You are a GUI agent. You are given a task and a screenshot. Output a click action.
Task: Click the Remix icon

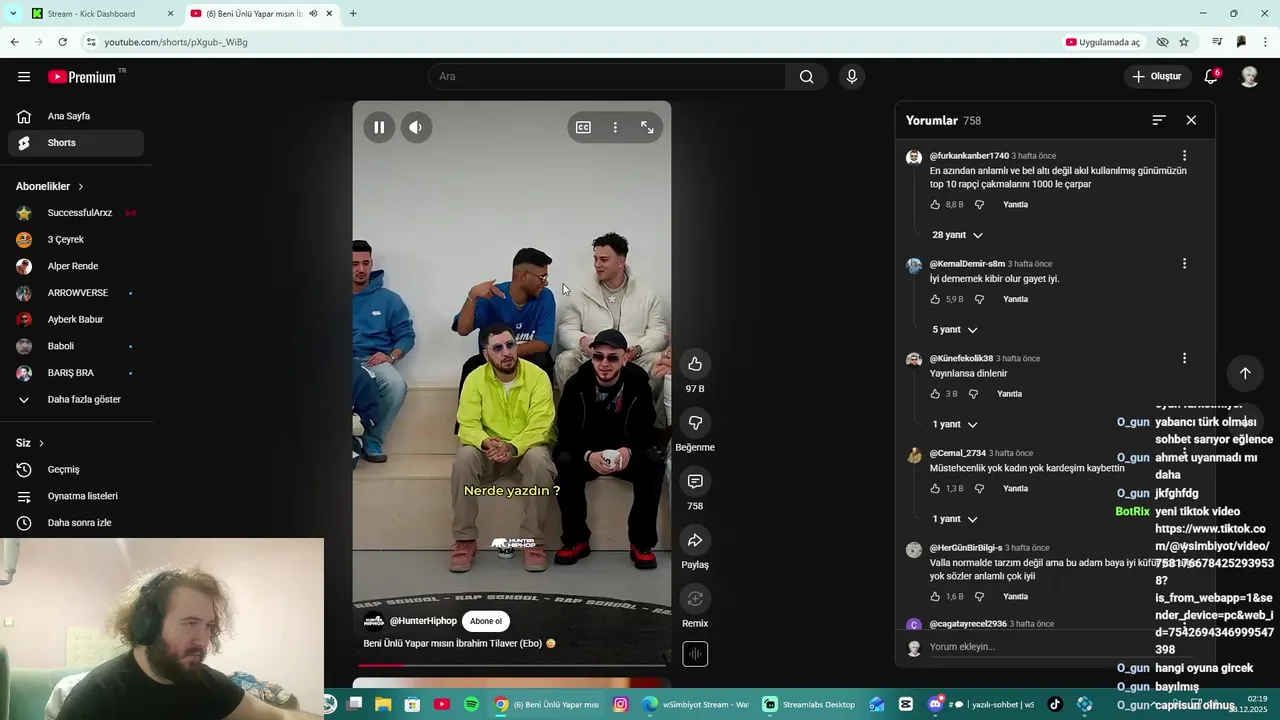click(x=695, y=598)
